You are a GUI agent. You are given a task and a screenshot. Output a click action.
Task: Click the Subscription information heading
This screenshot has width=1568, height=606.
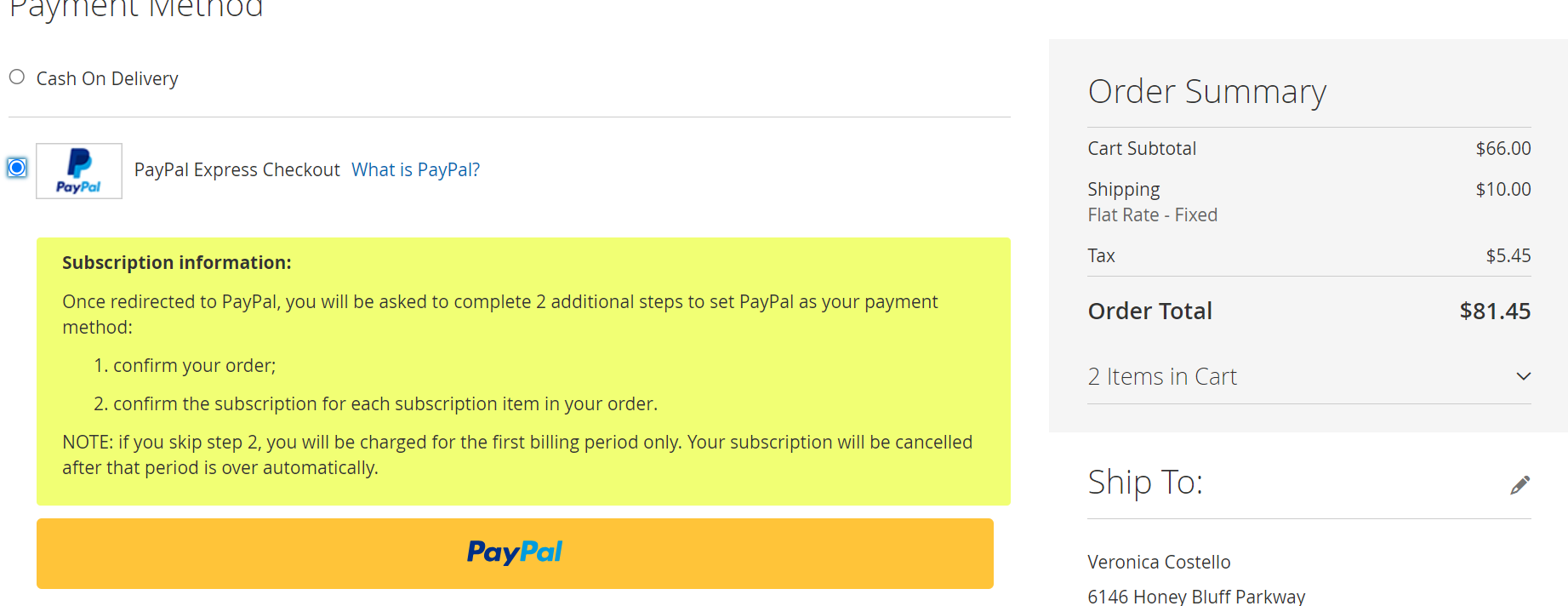(177, 262)
